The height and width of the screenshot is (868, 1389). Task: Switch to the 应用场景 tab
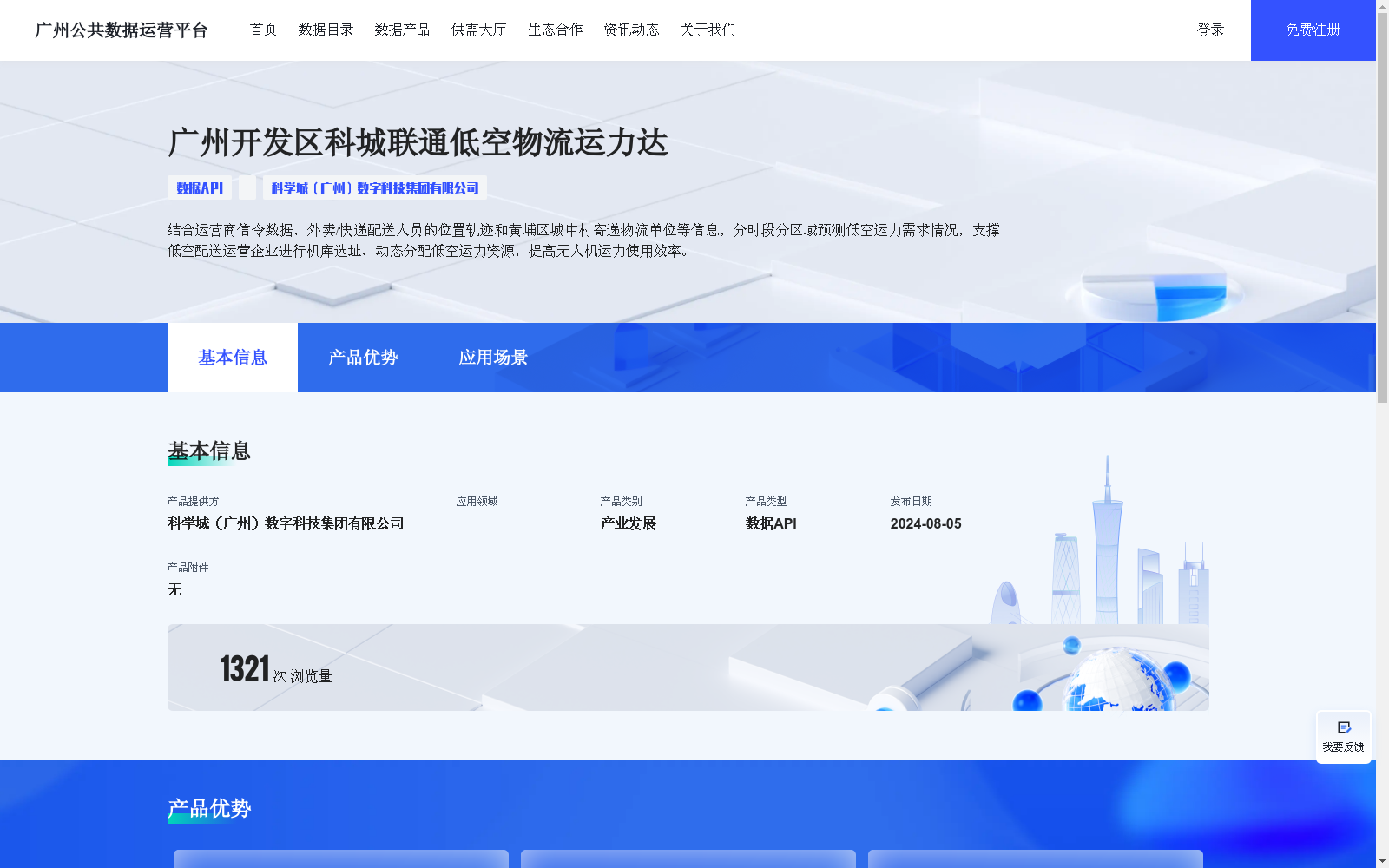click(x=493, y=358)
